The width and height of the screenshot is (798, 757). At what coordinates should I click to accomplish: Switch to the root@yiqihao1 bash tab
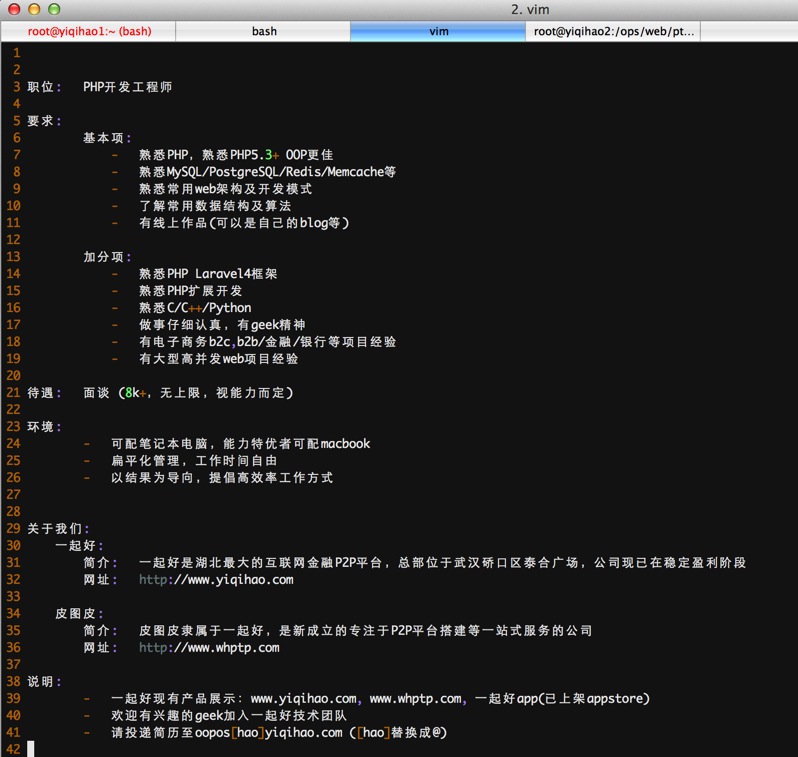point(89,31)
